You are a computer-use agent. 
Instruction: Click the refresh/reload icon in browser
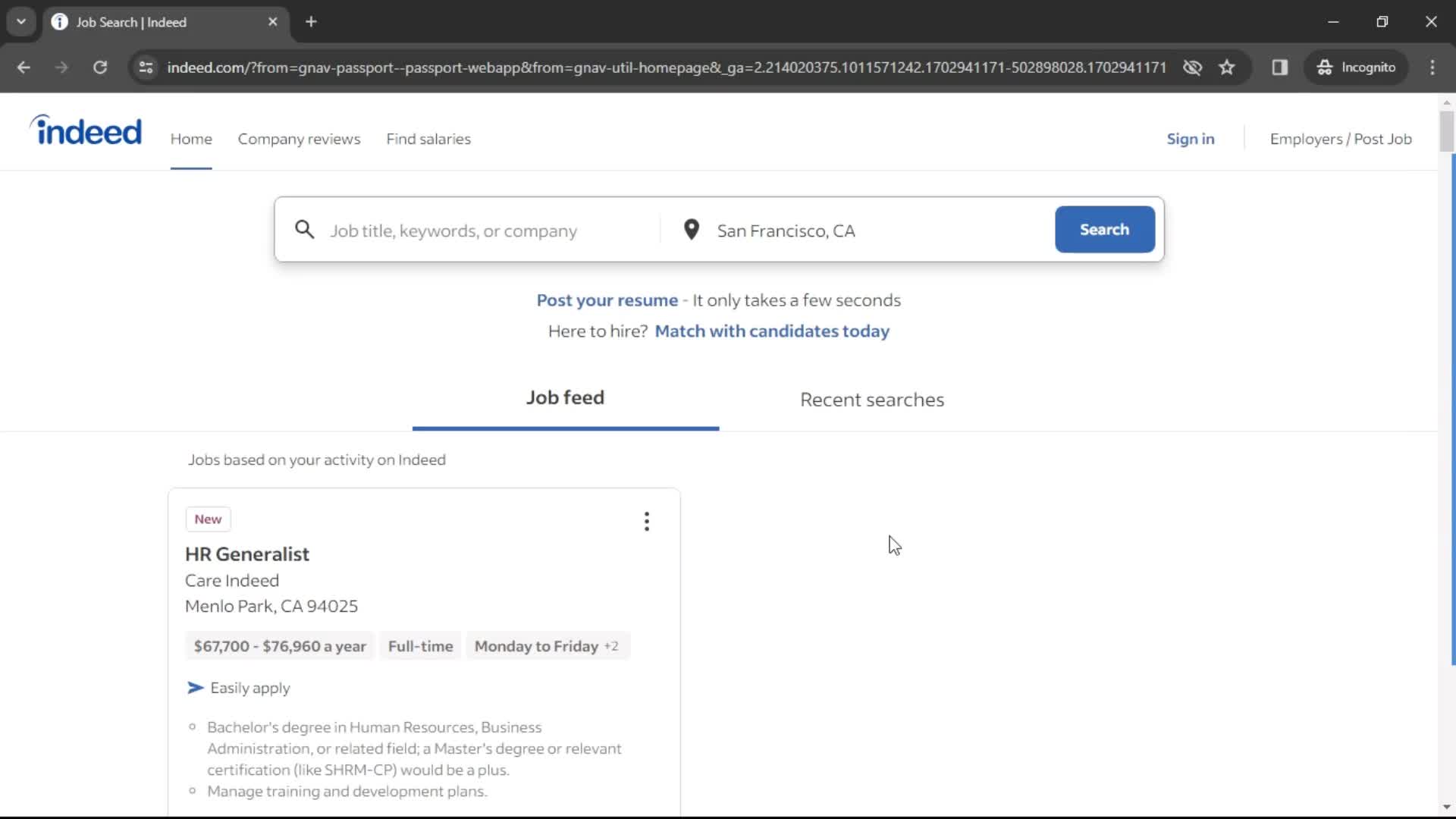click(100, 68)
